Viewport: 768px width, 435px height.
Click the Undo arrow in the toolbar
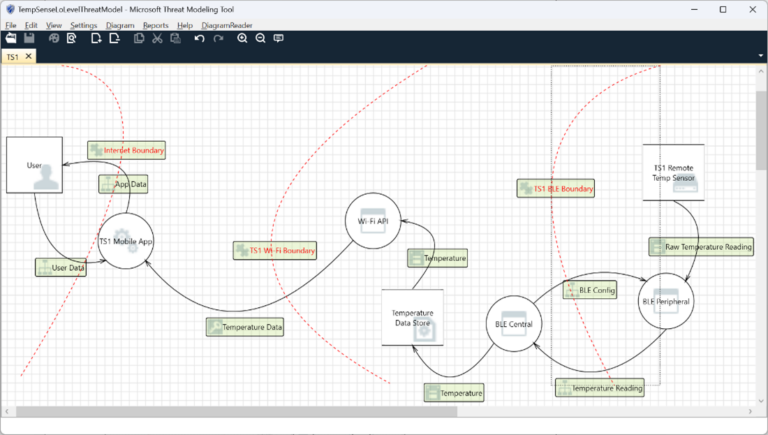[x=199, y=38]
